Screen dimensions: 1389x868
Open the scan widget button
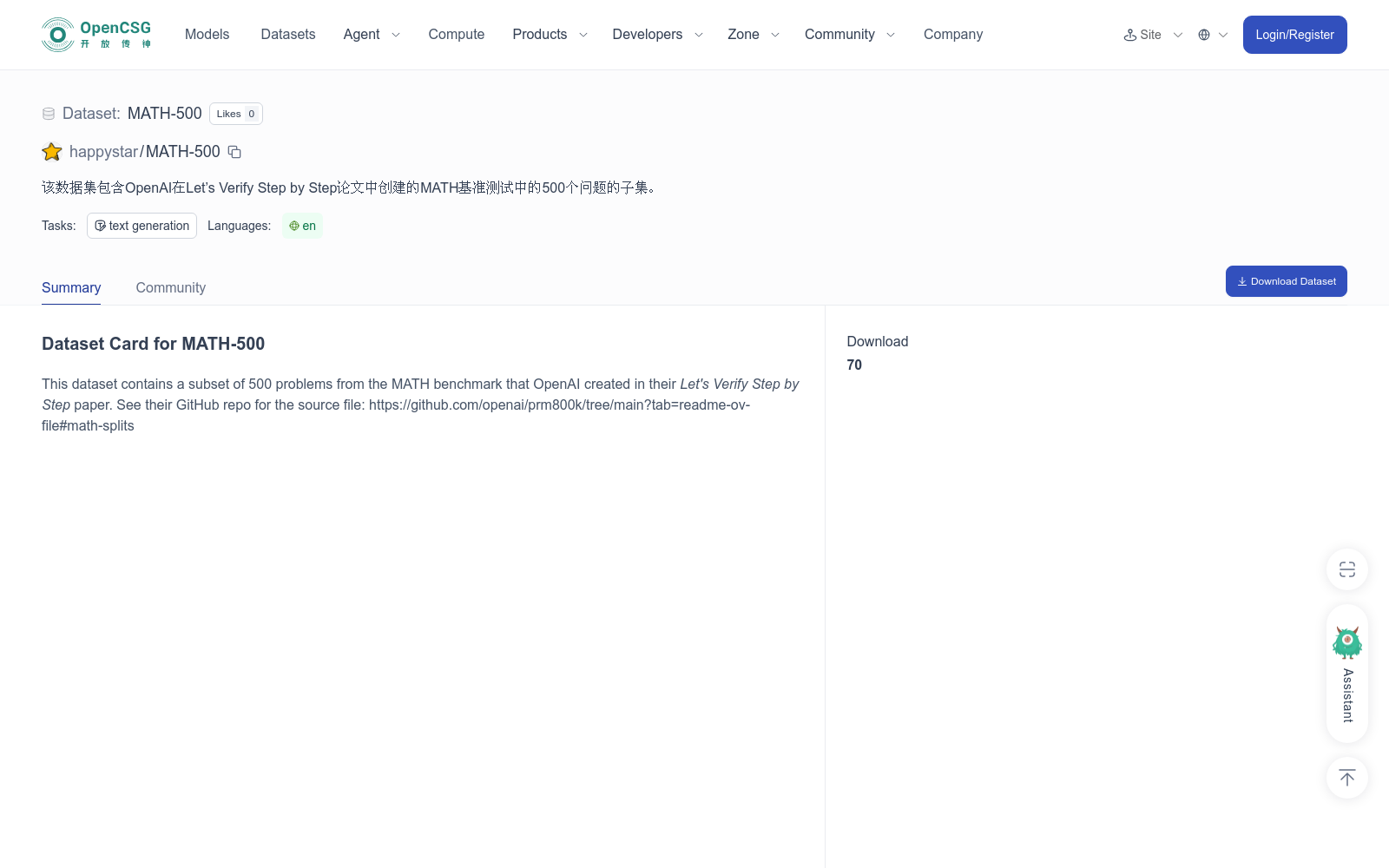1347,569
